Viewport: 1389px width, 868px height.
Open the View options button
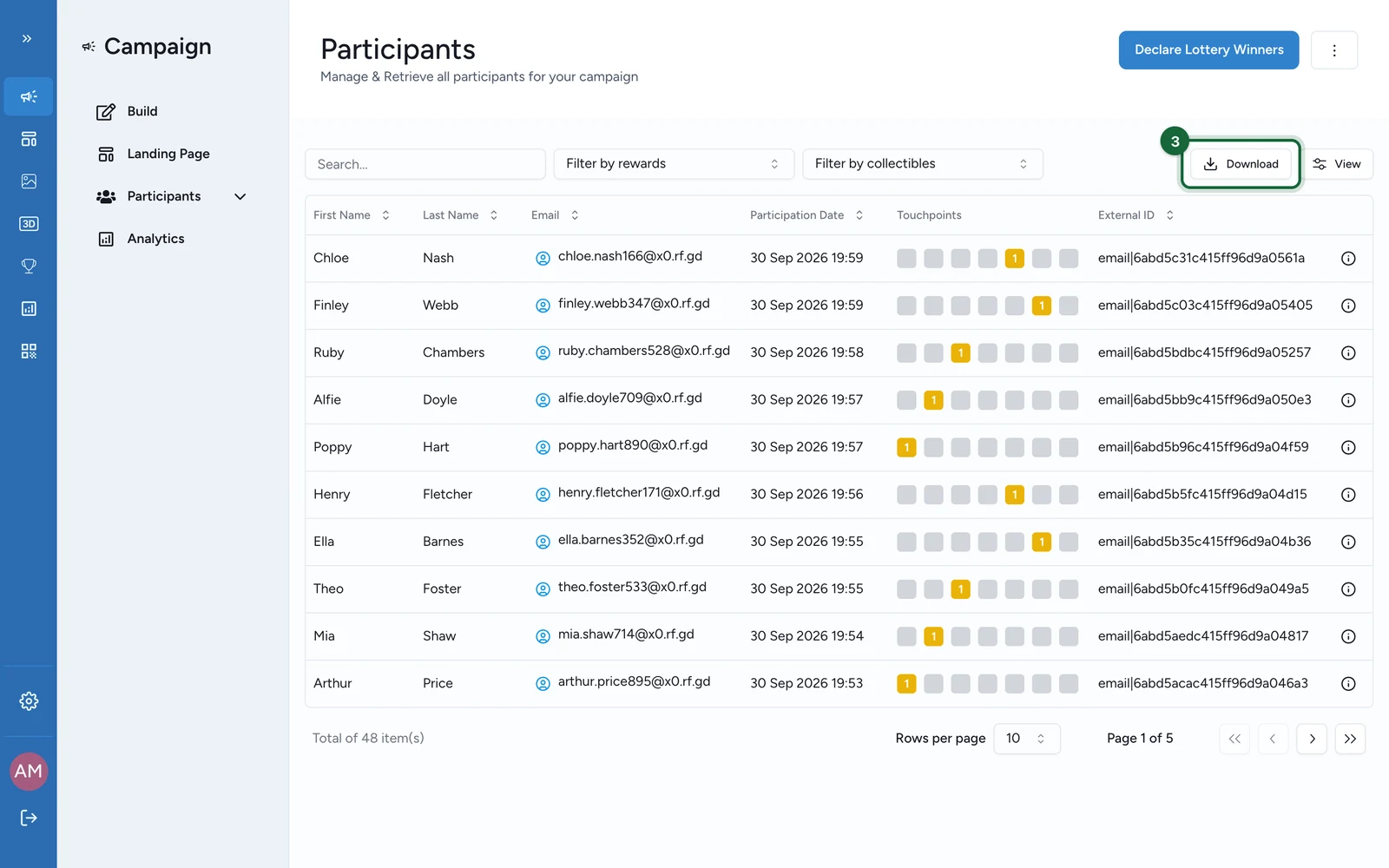[1337, 164]
